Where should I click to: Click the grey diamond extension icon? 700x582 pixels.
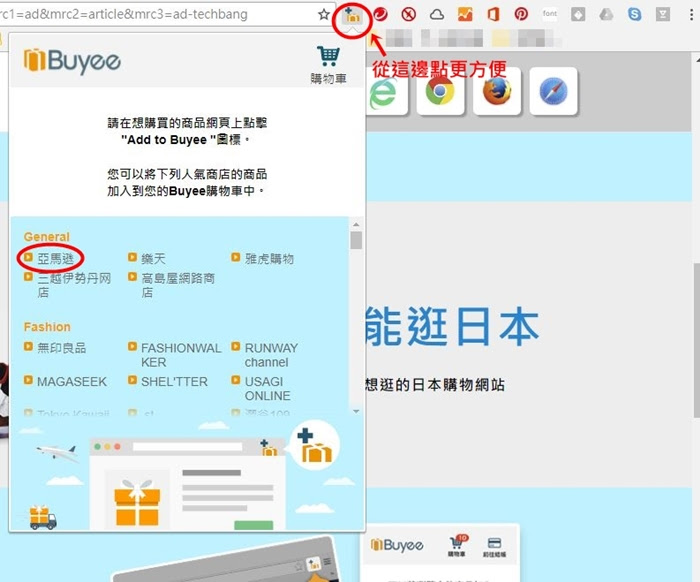click(x=578, y=14)
